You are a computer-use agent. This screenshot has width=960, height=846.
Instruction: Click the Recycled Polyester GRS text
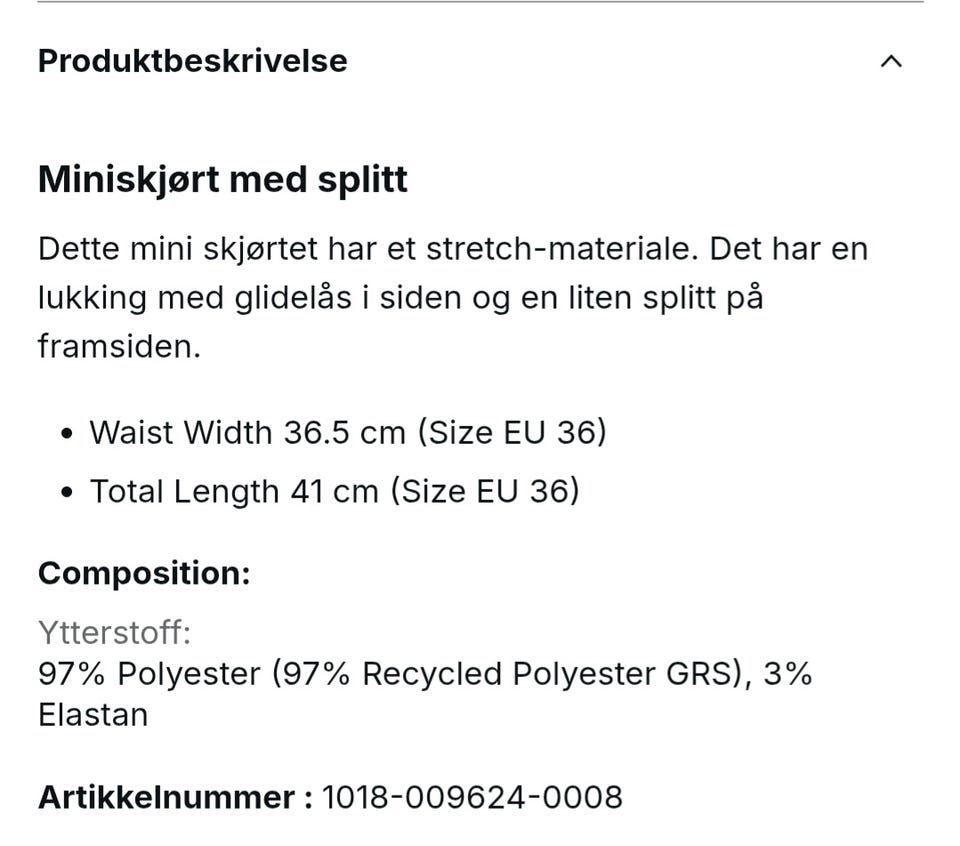pos(547,674)
